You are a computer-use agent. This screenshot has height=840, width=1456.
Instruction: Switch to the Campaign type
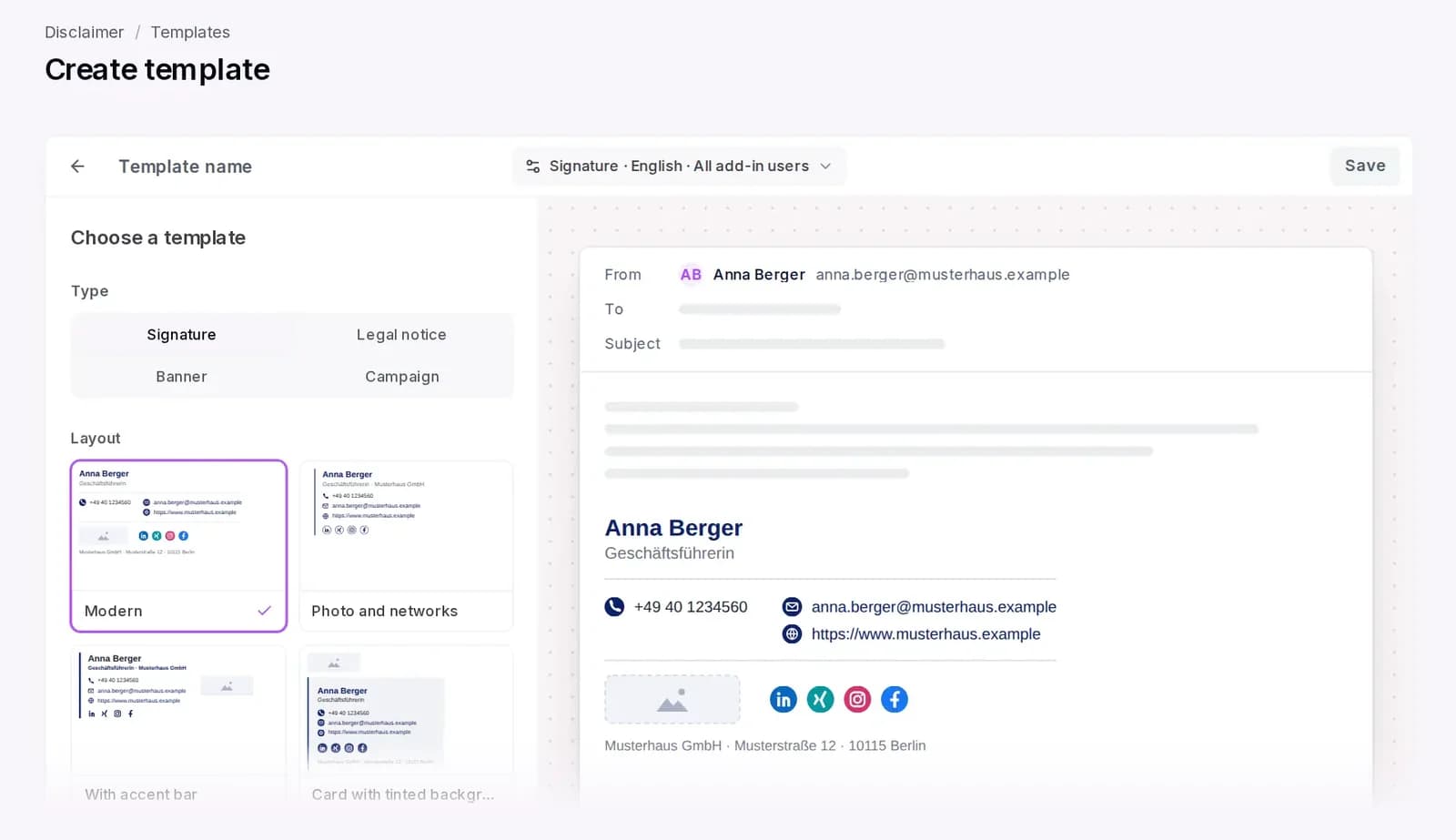pyautogui.click(x=401, y=377)
